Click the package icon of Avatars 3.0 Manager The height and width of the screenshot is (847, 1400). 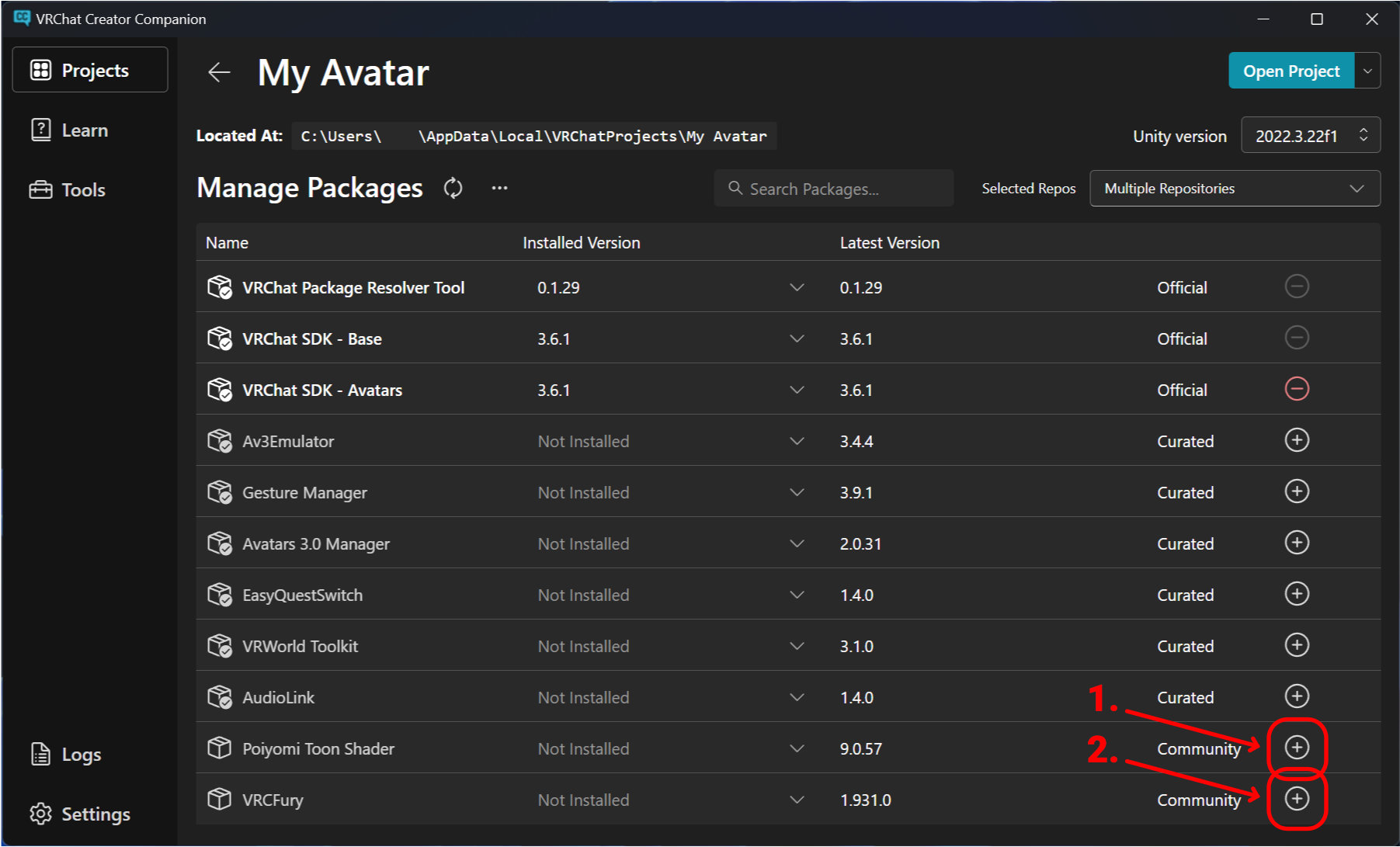click(220, 543)
